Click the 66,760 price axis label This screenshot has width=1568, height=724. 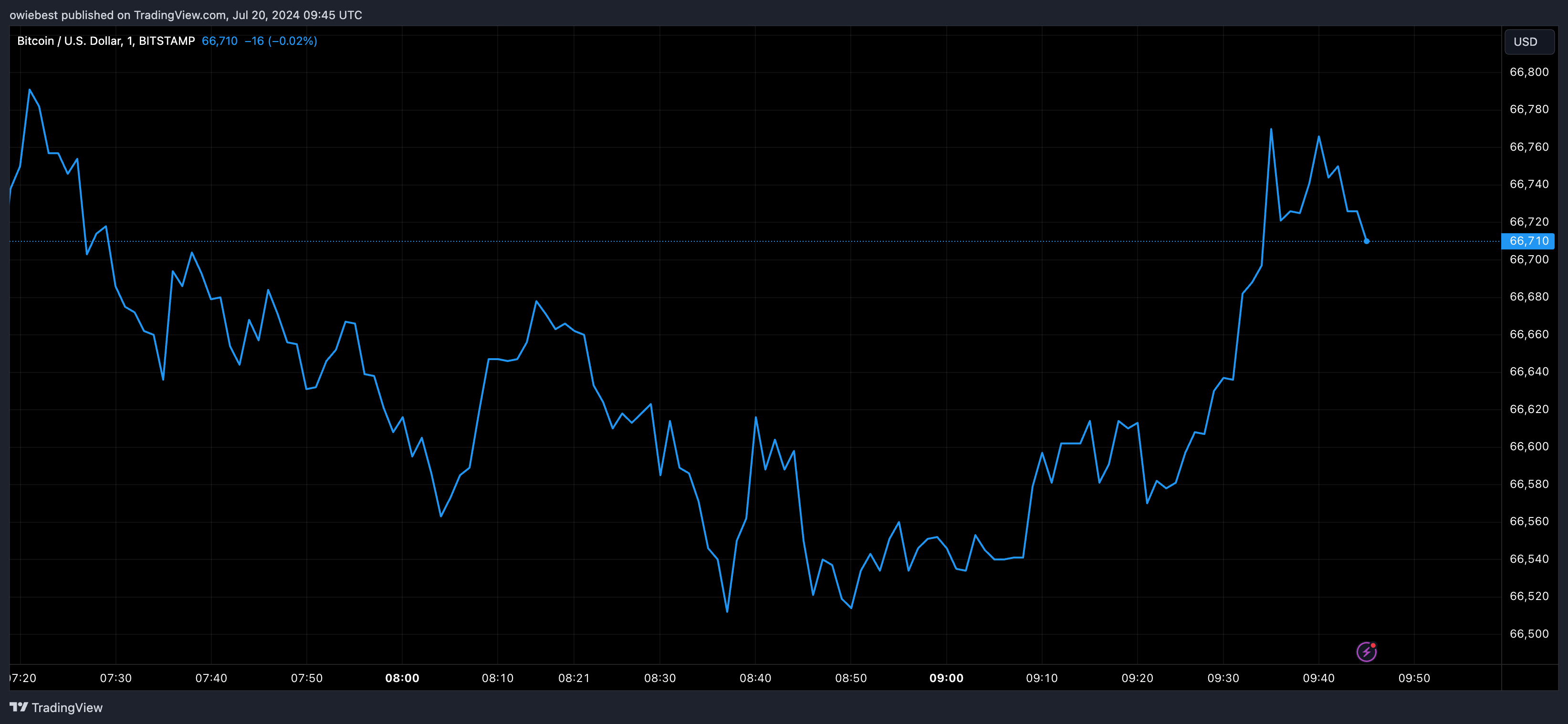coord(1529,146)
